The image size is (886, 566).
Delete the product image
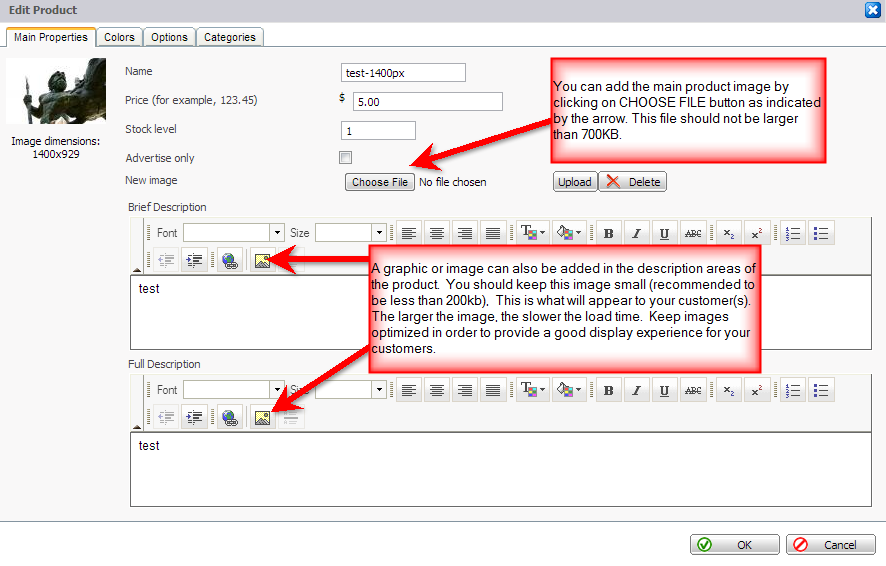(x=633, y=182)
